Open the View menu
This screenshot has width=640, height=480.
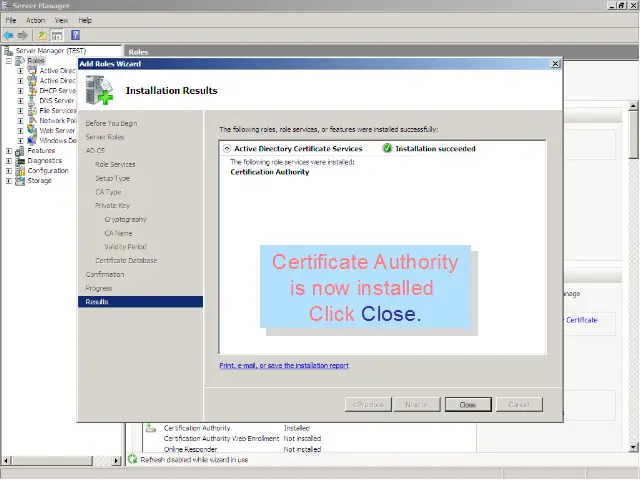pos(61,20)
